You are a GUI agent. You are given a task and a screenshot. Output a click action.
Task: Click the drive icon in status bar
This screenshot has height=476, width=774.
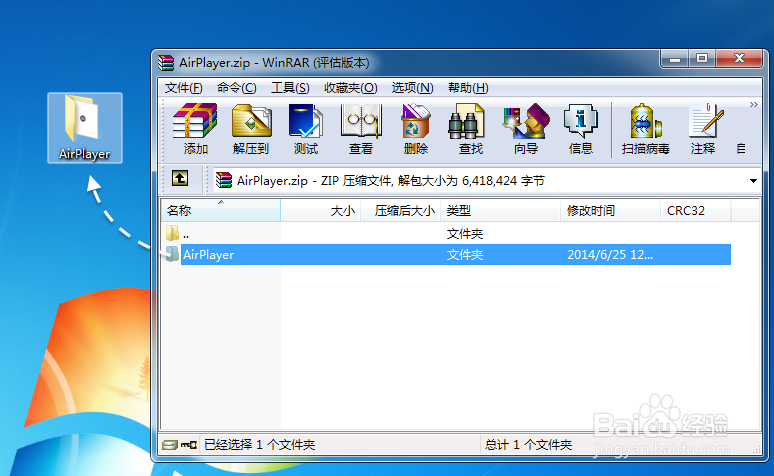[169, 445]
